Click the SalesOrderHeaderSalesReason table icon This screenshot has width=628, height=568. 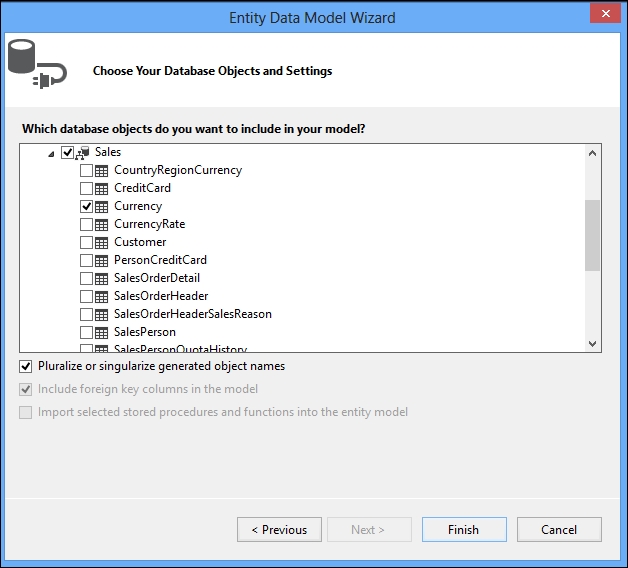[101, 315]
